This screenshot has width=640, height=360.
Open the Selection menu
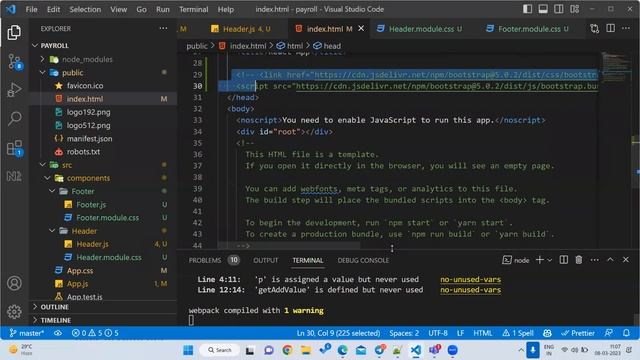tap(85, 9)
